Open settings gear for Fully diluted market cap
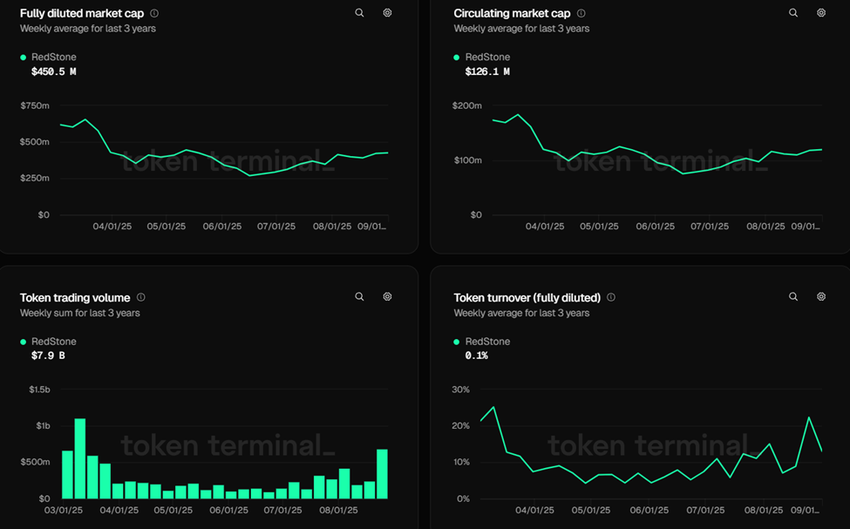Viewport: 850px width, 529px height. pyautogui.click(x=387, y=13)
